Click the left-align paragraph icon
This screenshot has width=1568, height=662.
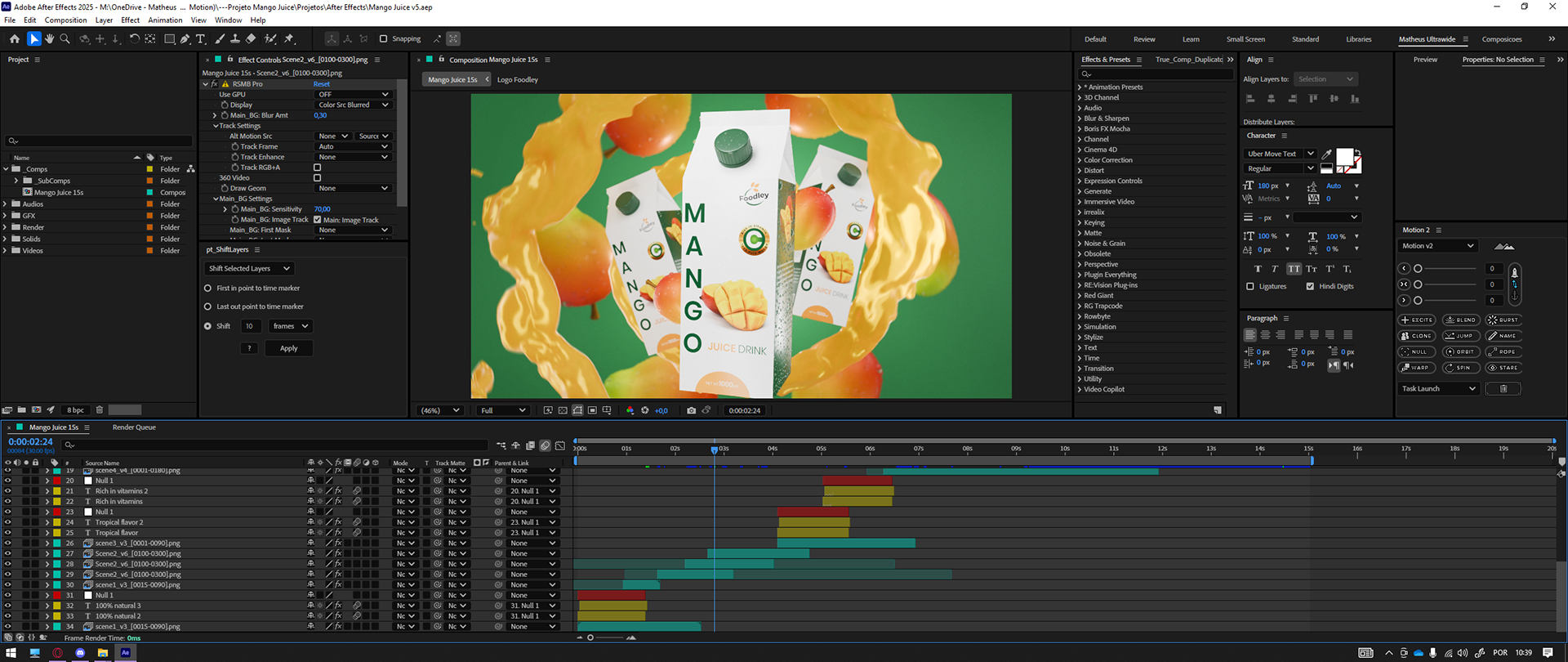click(x=1250, y=335)
